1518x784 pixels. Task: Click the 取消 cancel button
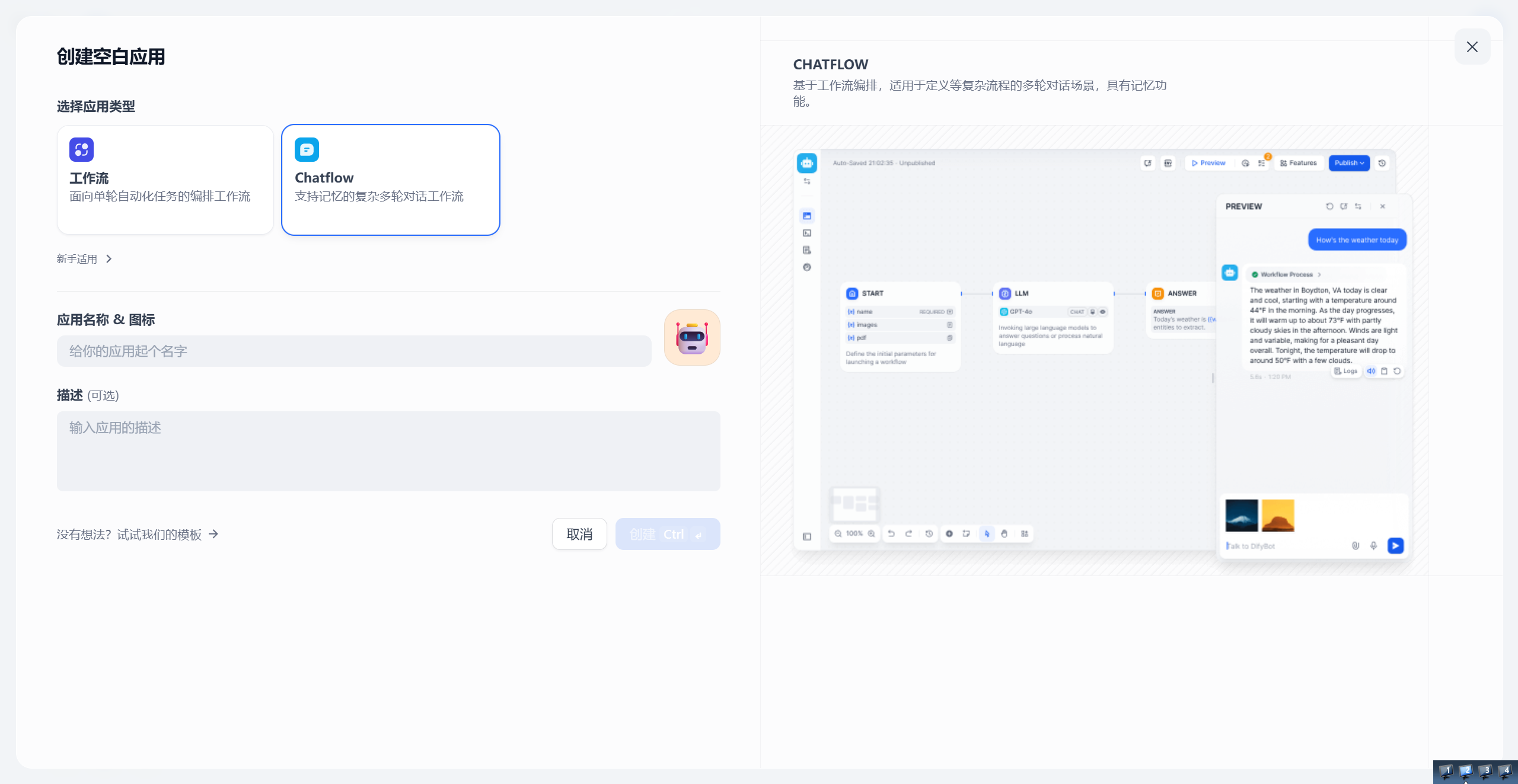pos(579,534)
